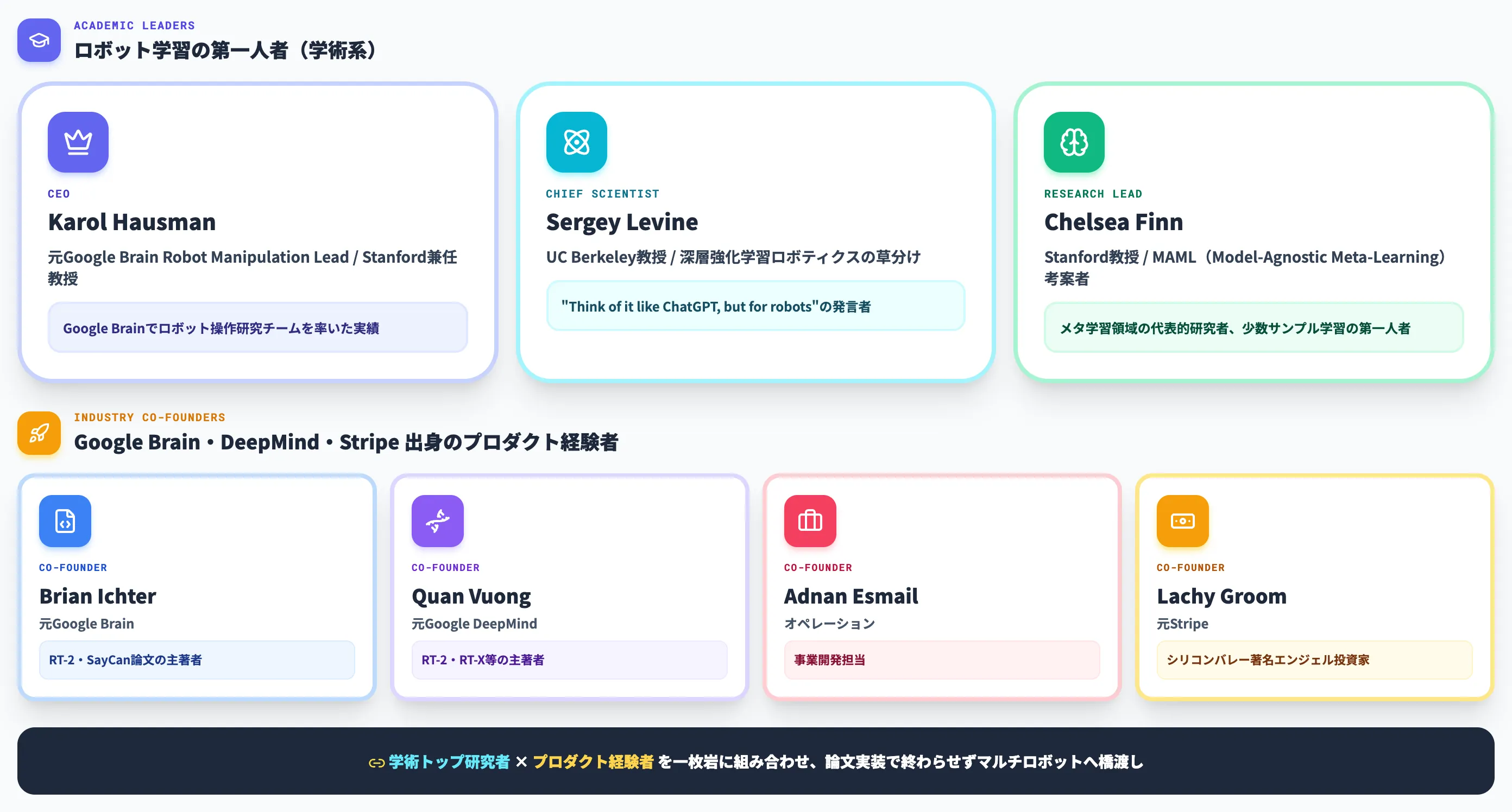This screenshot has height=812, width=1512.
Task: Click プロダクト経験者 in the footer banner
Action: (593, 762)
